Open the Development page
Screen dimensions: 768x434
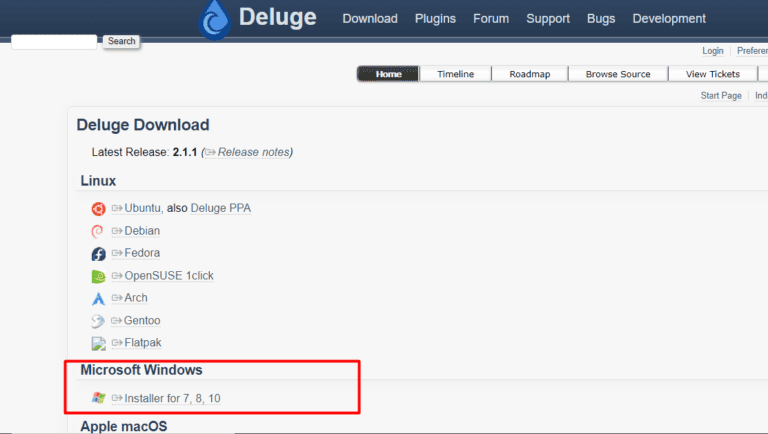tap(669, 19)
